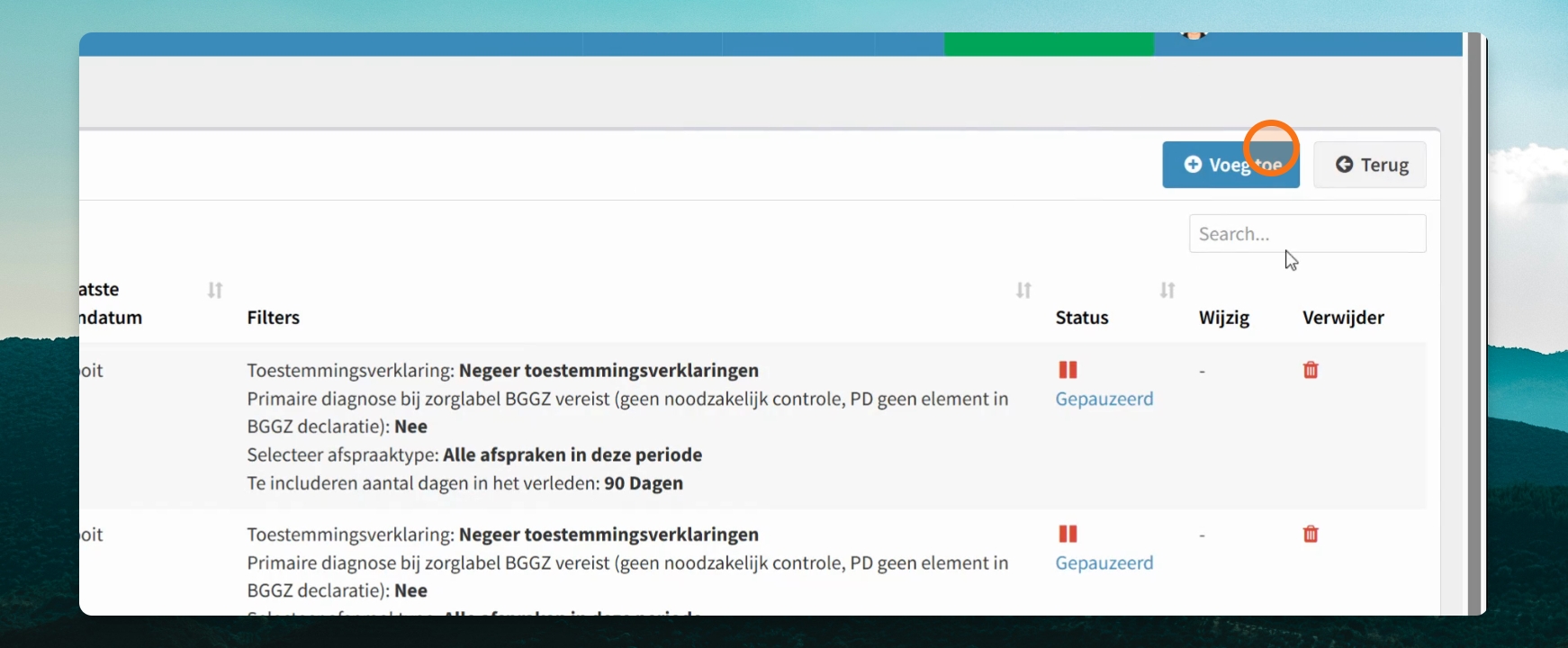The image size is (1568, 648).
Task: Select the blue tab left of green tab
Action: pos(909,44)
